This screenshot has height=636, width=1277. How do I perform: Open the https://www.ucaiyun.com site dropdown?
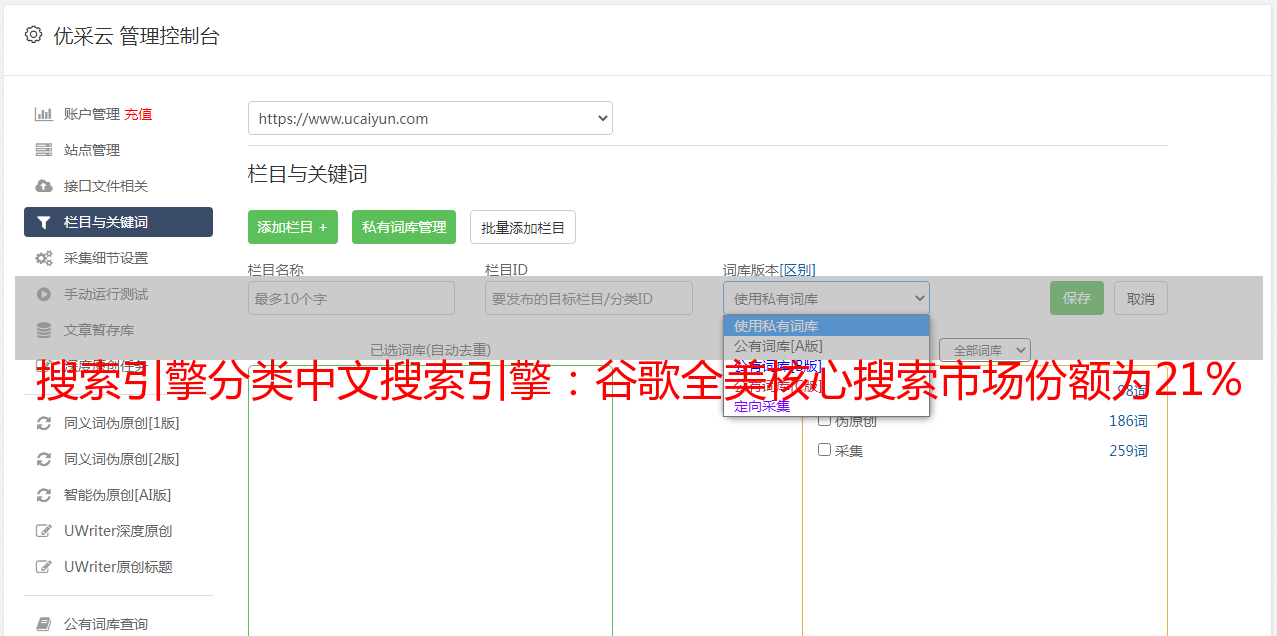tap(430, 118)
